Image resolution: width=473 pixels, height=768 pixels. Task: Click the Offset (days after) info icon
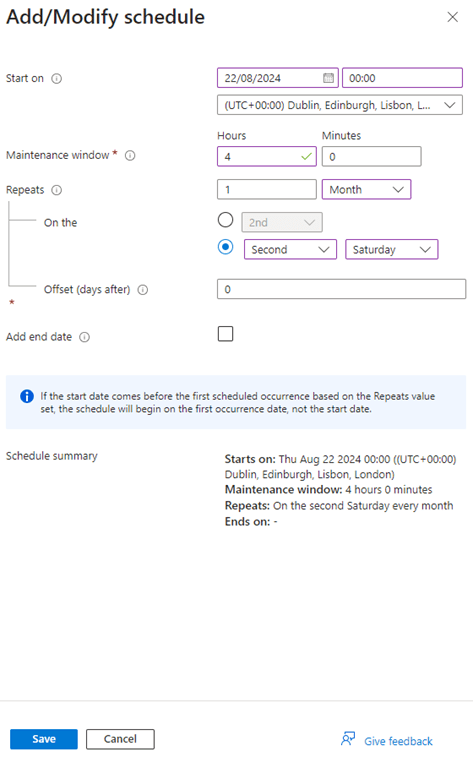click(x=142, y=290)
